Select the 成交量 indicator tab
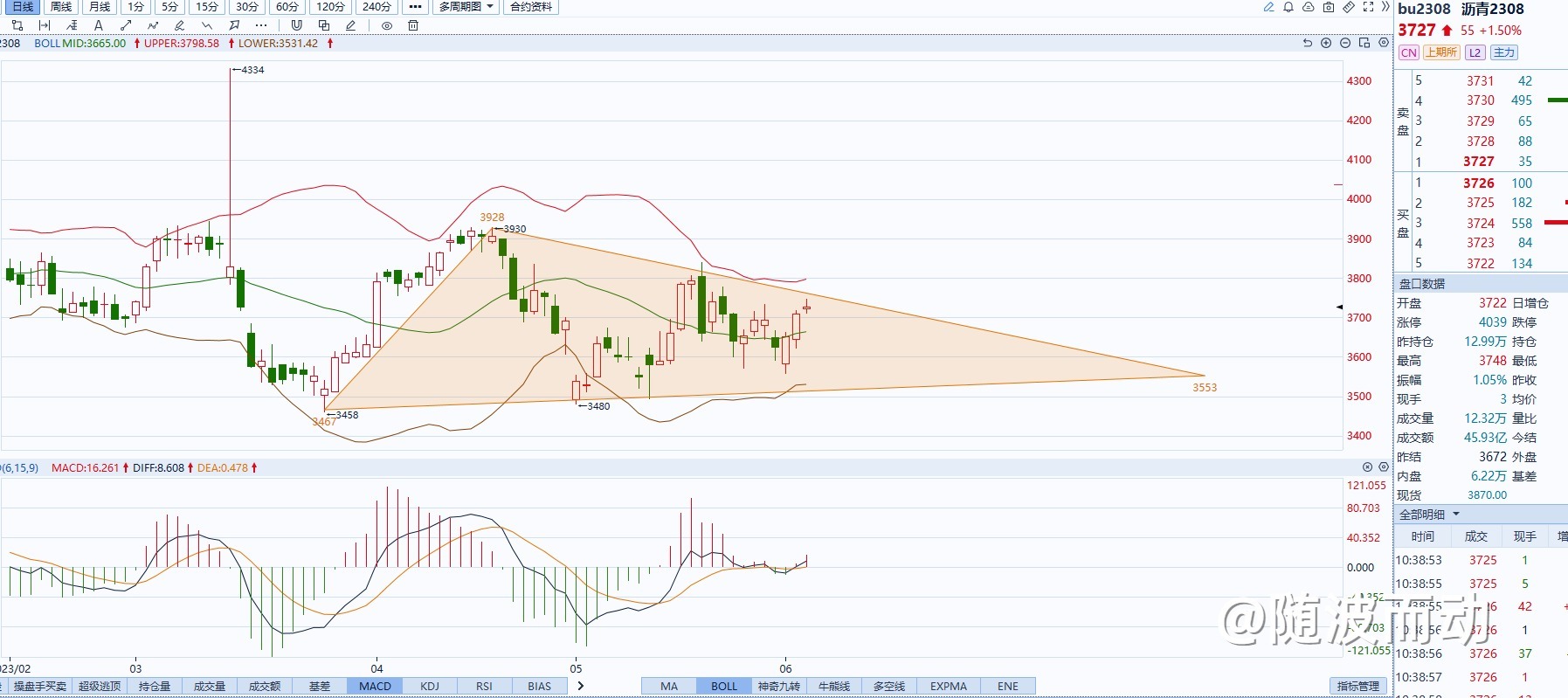The width and height of the screenshot is (1568, 698). [x=210, y=687]
